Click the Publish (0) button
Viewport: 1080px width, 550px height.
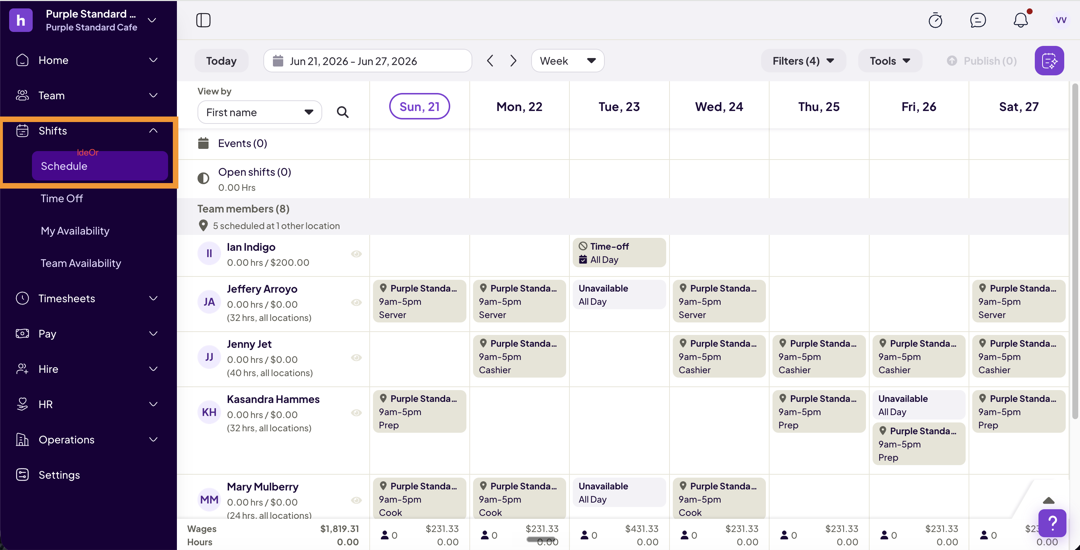tap(982, 61)
